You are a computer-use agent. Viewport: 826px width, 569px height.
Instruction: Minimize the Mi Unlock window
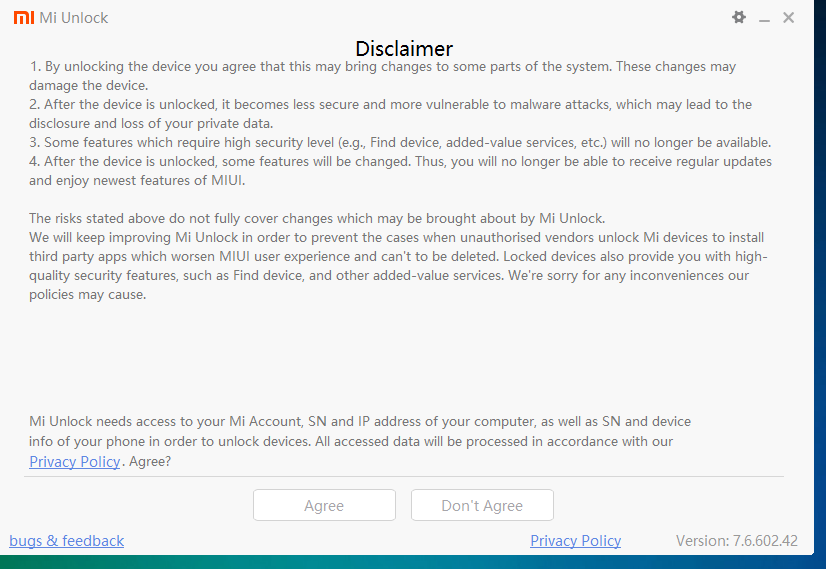tap(764, 20)
